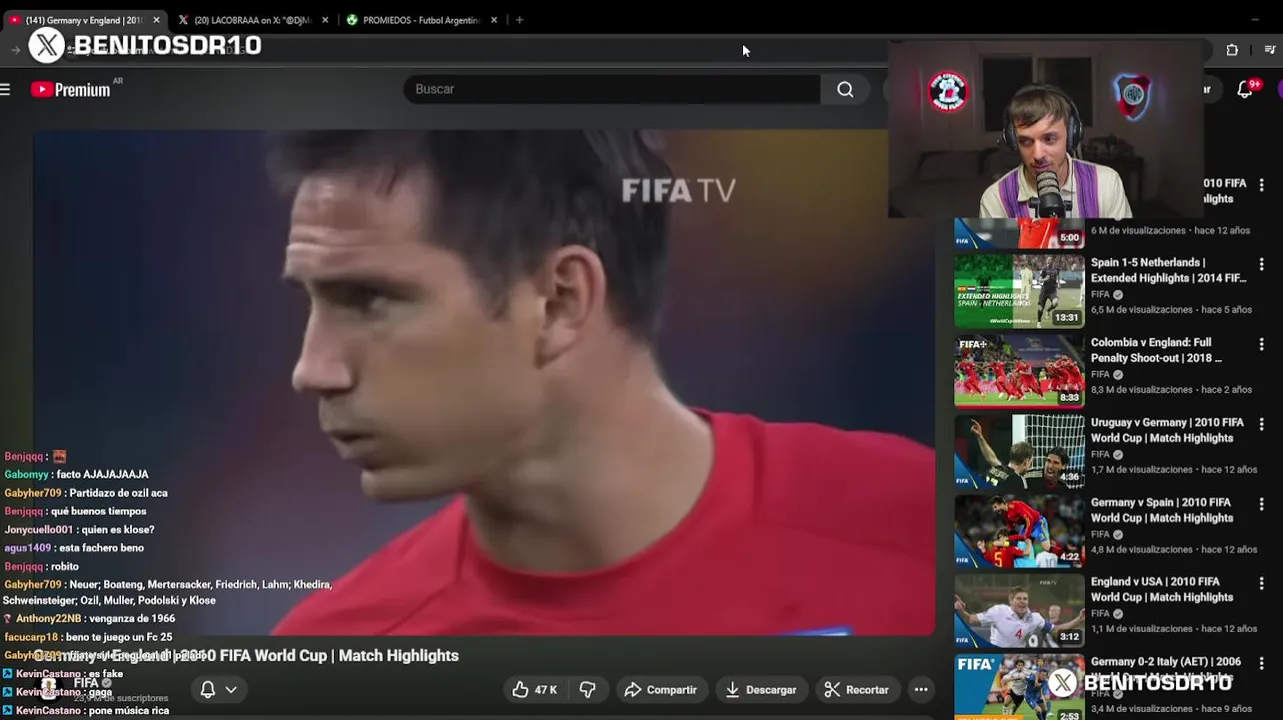Open the FIFA channel name below video
1283x720 pixels.
click(x=86, y=683)
